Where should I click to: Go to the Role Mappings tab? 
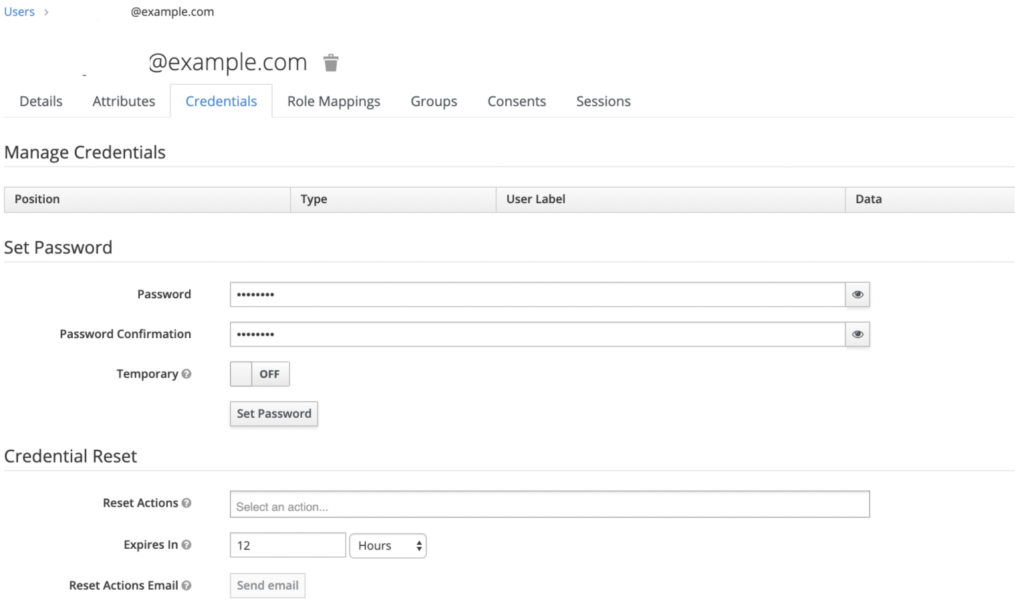[x=333, y=101]
